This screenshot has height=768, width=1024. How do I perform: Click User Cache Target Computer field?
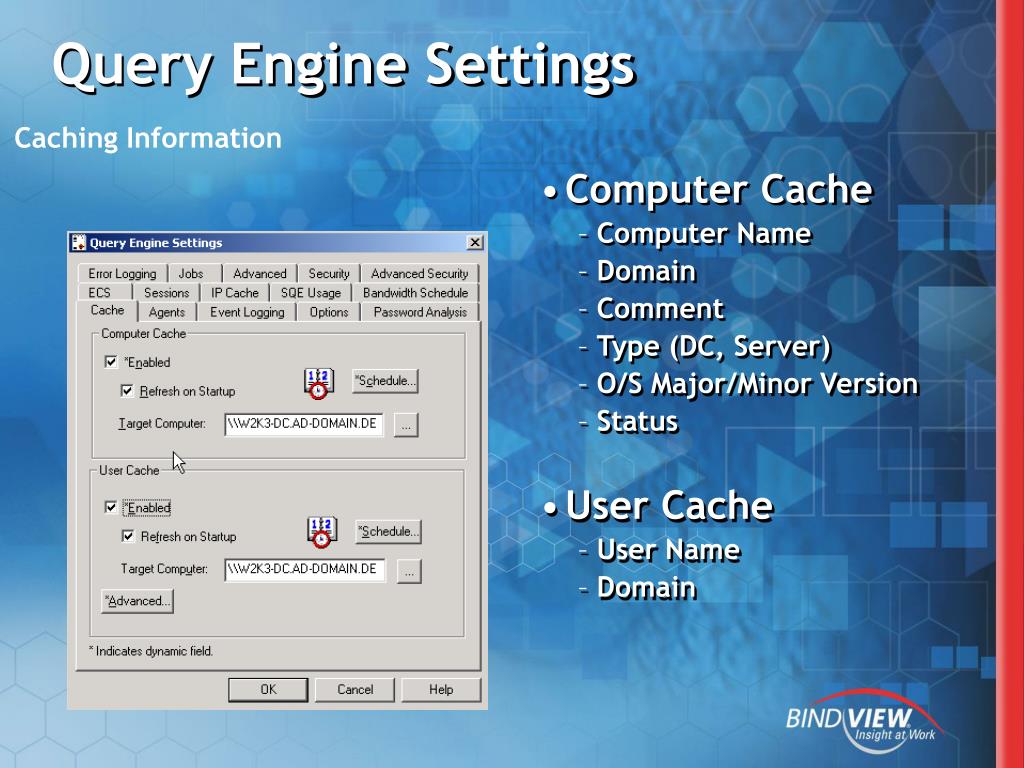pos(305,569)
